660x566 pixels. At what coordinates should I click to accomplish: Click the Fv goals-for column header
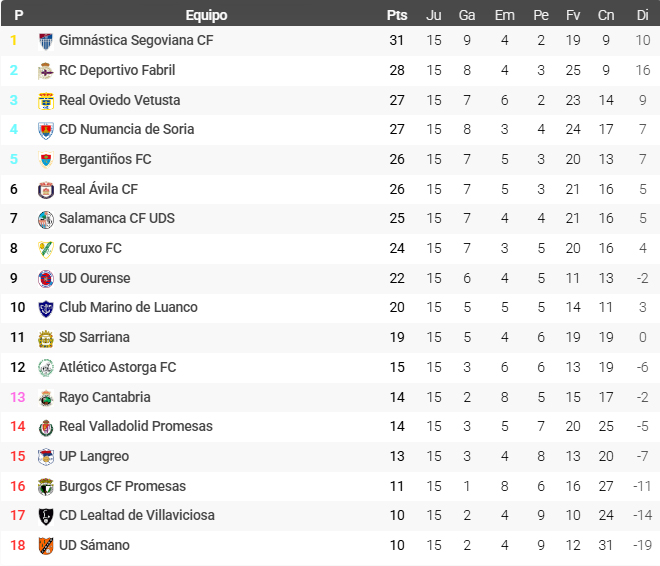pyautogui.click(x=573, y=15)
